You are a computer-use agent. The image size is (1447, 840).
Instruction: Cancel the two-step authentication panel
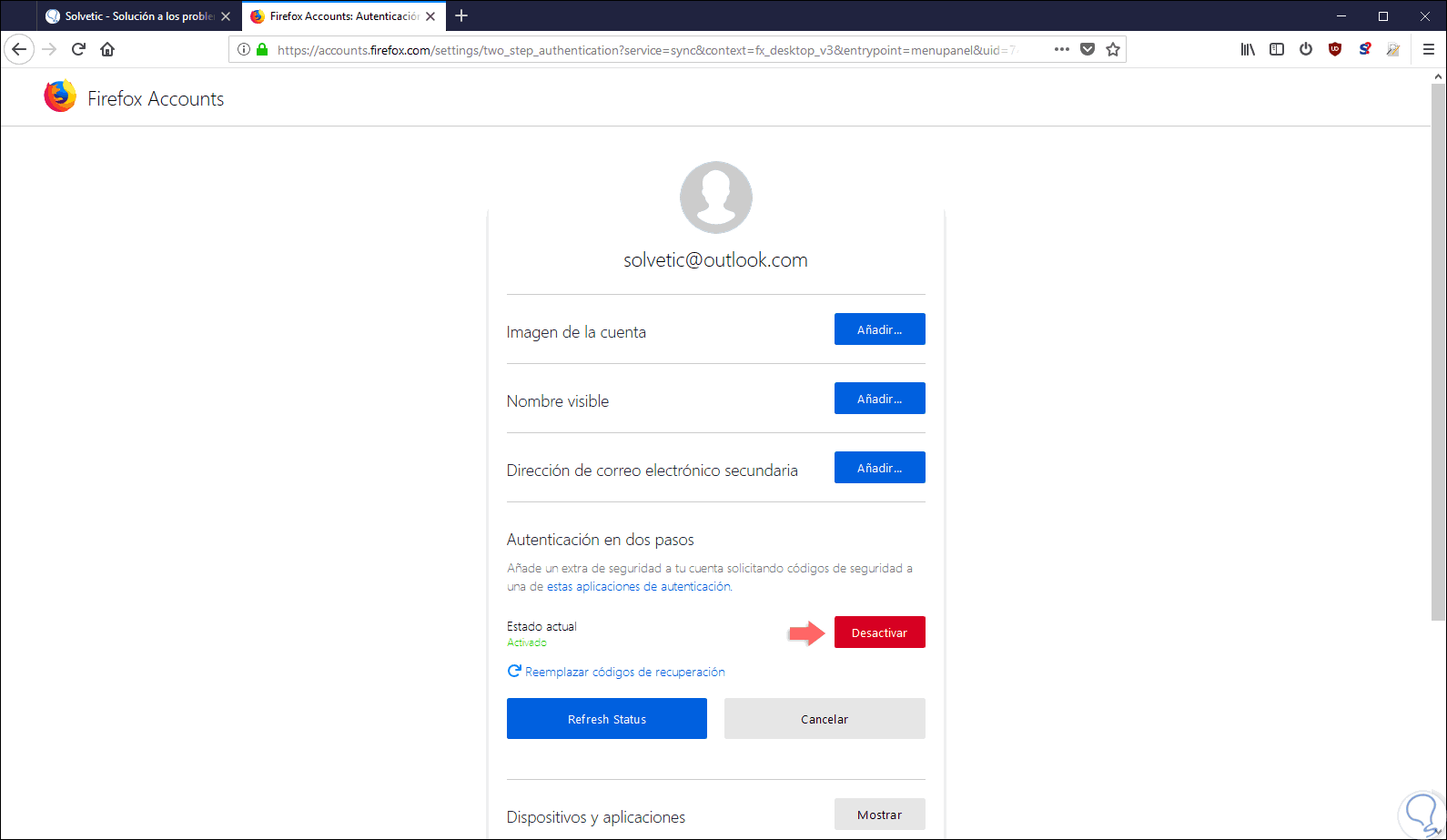pos(825,719)
